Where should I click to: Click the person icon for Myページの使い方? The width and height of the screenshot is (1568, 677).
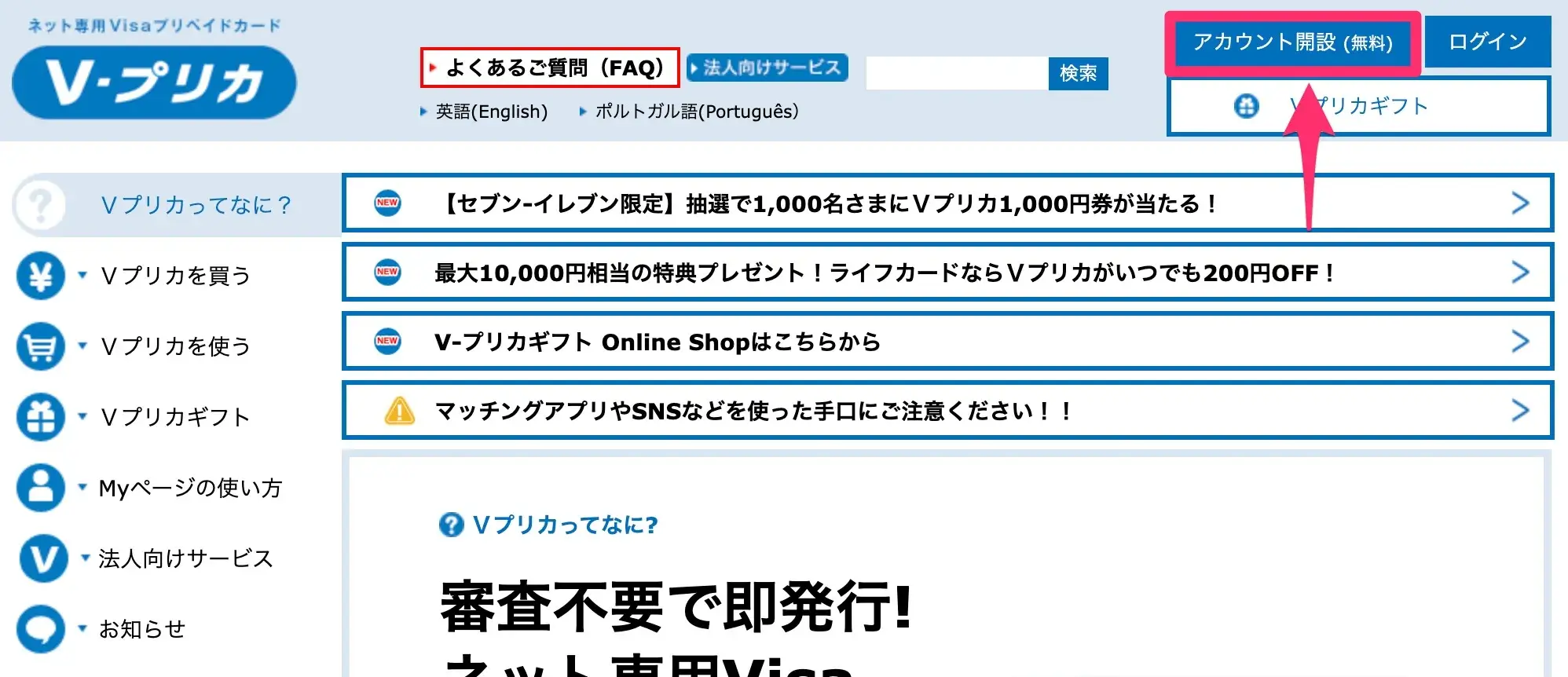pyautogui.click(x=40, y=488)
